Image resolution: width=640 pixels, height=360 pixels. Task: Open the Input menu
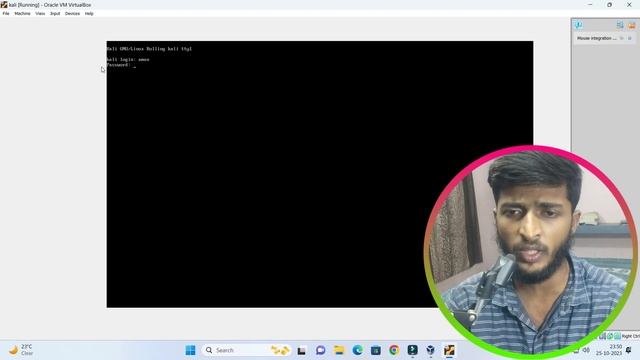click(x=55, y=13)
